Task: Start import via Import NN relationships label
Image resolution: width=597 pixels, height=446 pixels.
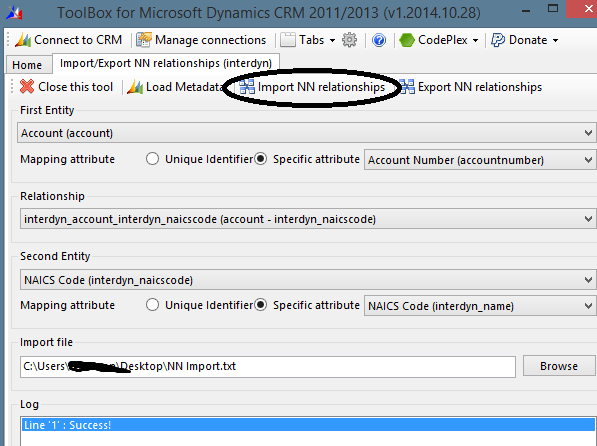Action: pyautogui.click(x=321, y=87)
